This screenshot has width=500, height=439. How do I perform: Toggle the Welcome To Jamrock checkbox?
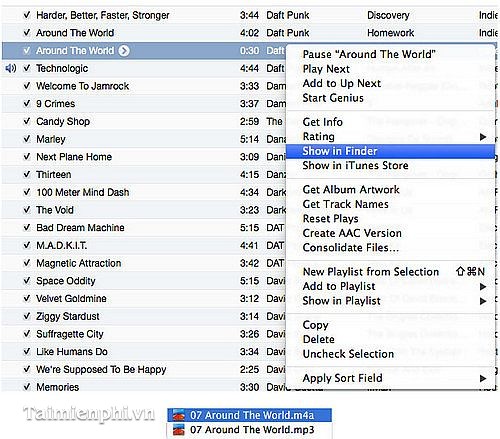pyautogui.click(x=27, y=86)
